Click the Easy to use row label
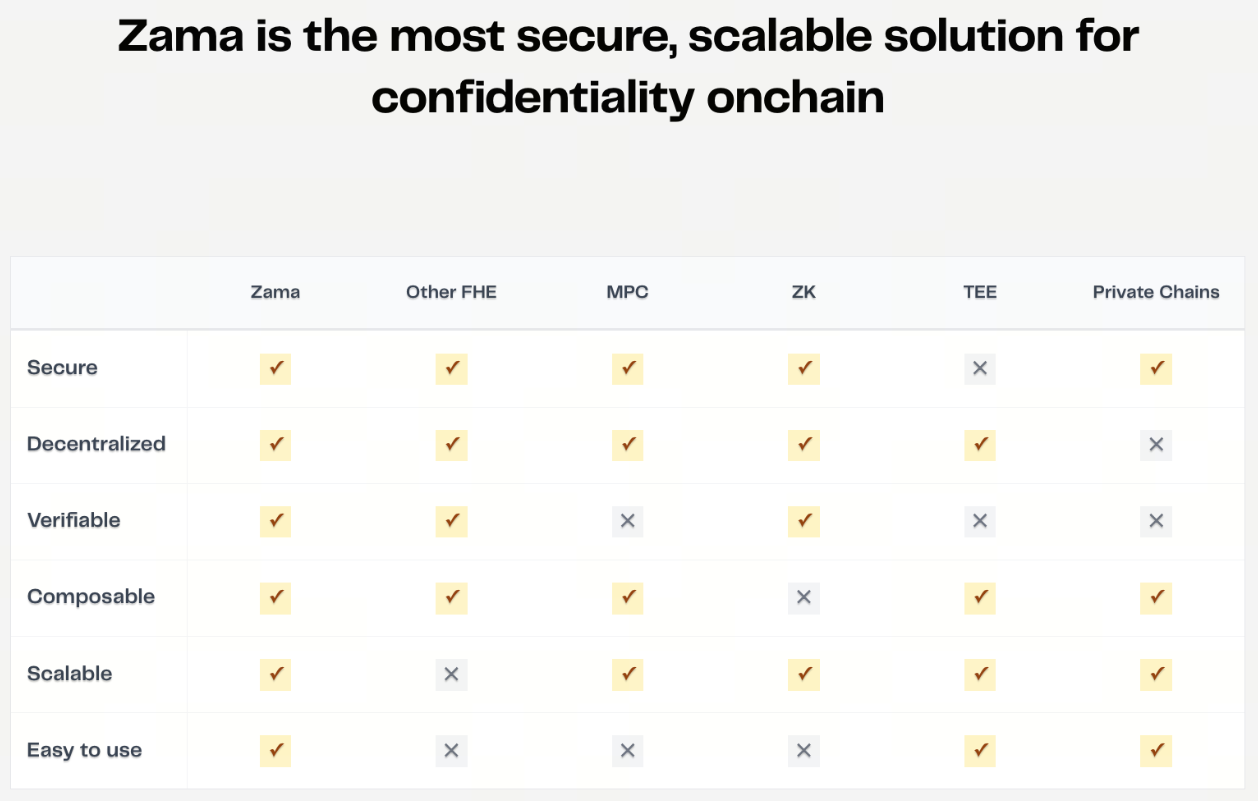 point(84,750)
